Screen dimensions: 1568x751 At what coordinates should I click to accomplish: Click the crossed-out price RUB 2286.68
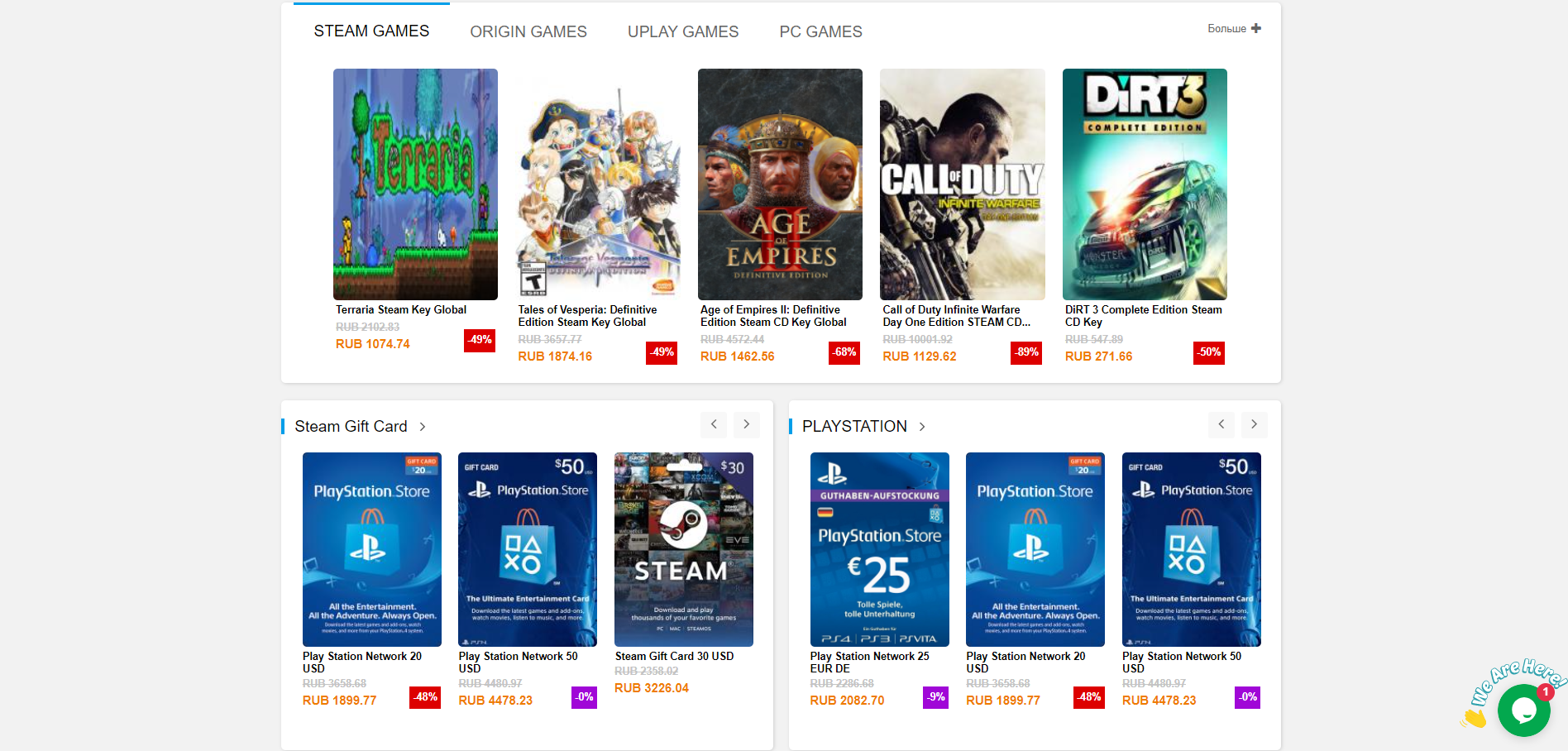point(842,684)
